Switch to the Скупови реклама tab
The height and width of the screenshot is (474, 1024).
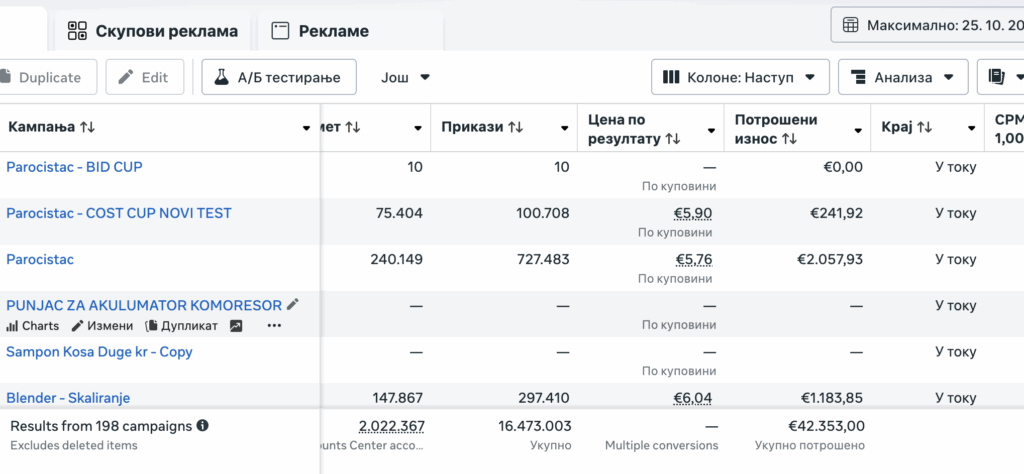[153, 31]
